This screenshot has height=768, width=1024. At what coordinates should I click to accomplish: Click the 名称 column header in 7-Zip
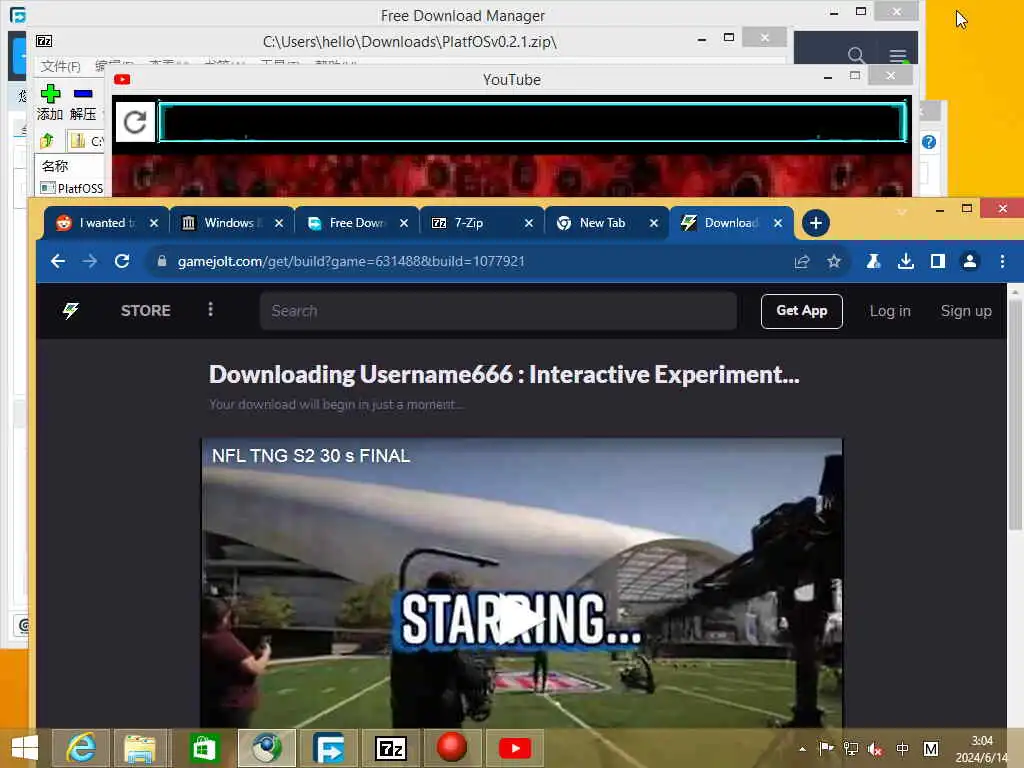point(55,166)
